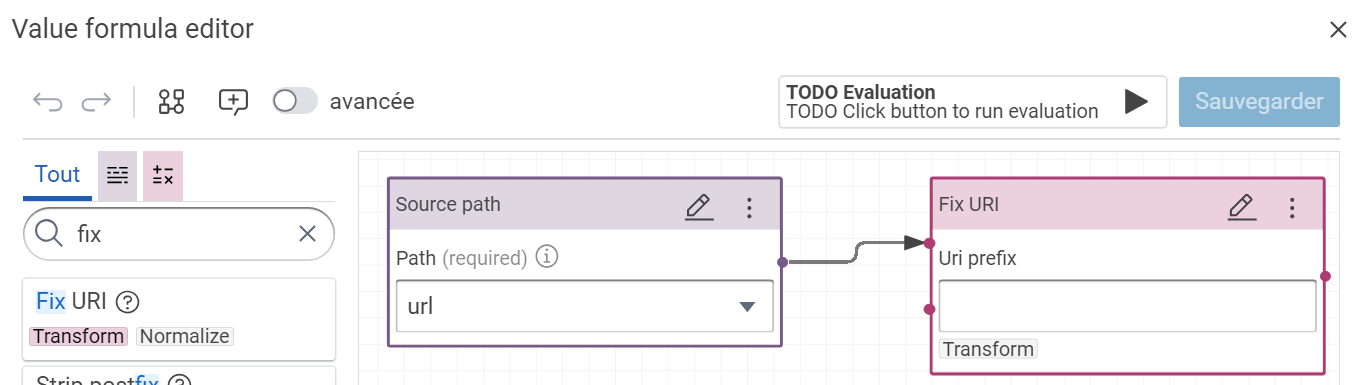Image resolution: width=1357 pixels, height=385 pixels.
Task: Run evaluation with the play button
Action: (1135, 101)
